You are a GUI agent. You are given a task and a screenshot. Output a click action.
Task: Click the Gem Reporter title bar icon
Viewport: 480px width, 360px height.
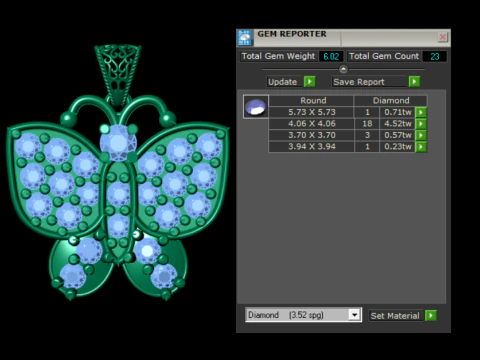click(x=245, y=37)
